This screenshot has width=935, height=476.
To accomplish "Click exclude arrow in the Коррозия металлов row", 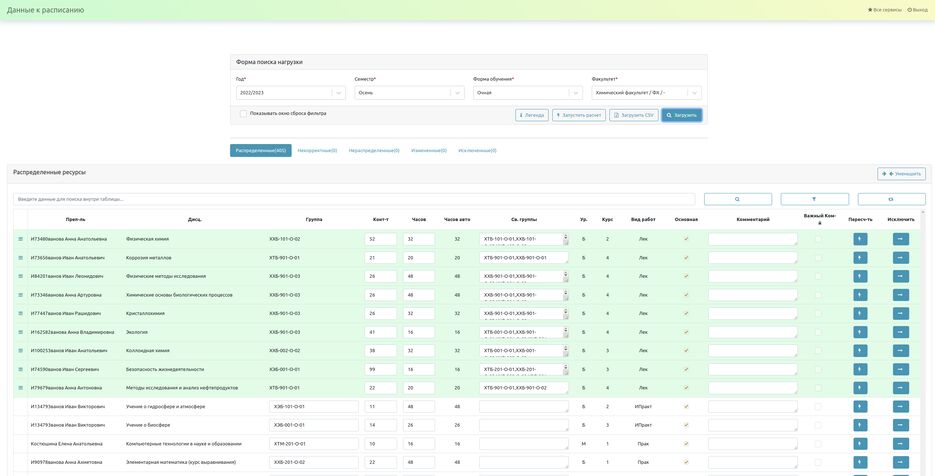I will 900,258.
